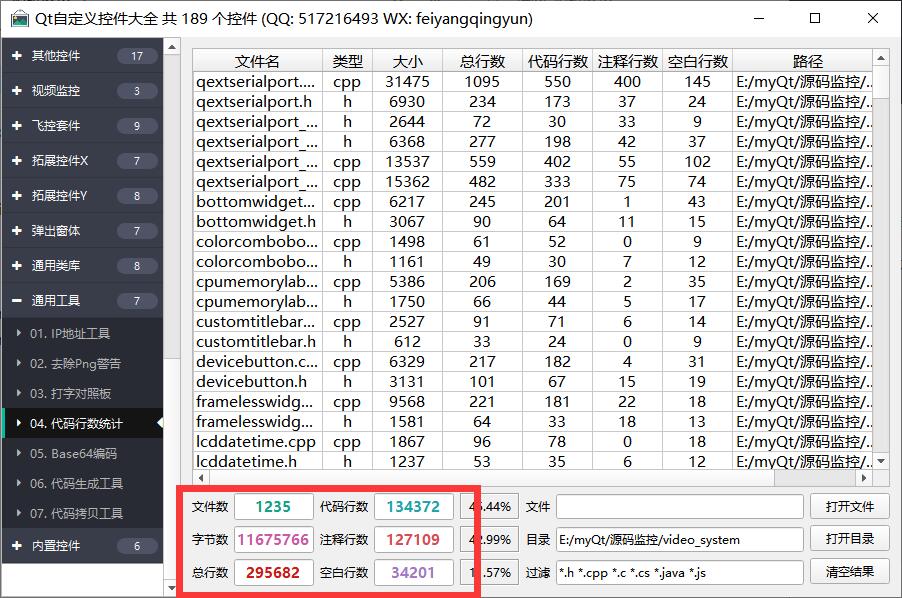Click the 文件 path input field

point(680,507)
